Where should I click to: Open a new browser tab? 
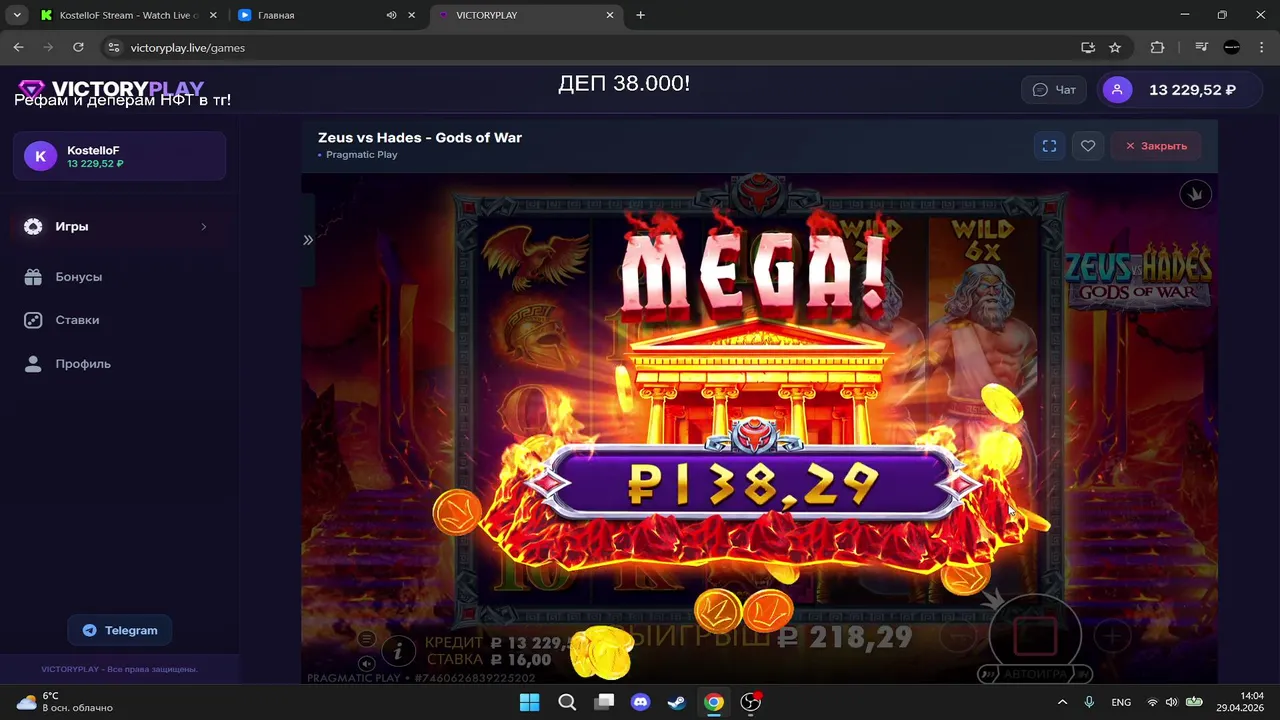[641, 15]
